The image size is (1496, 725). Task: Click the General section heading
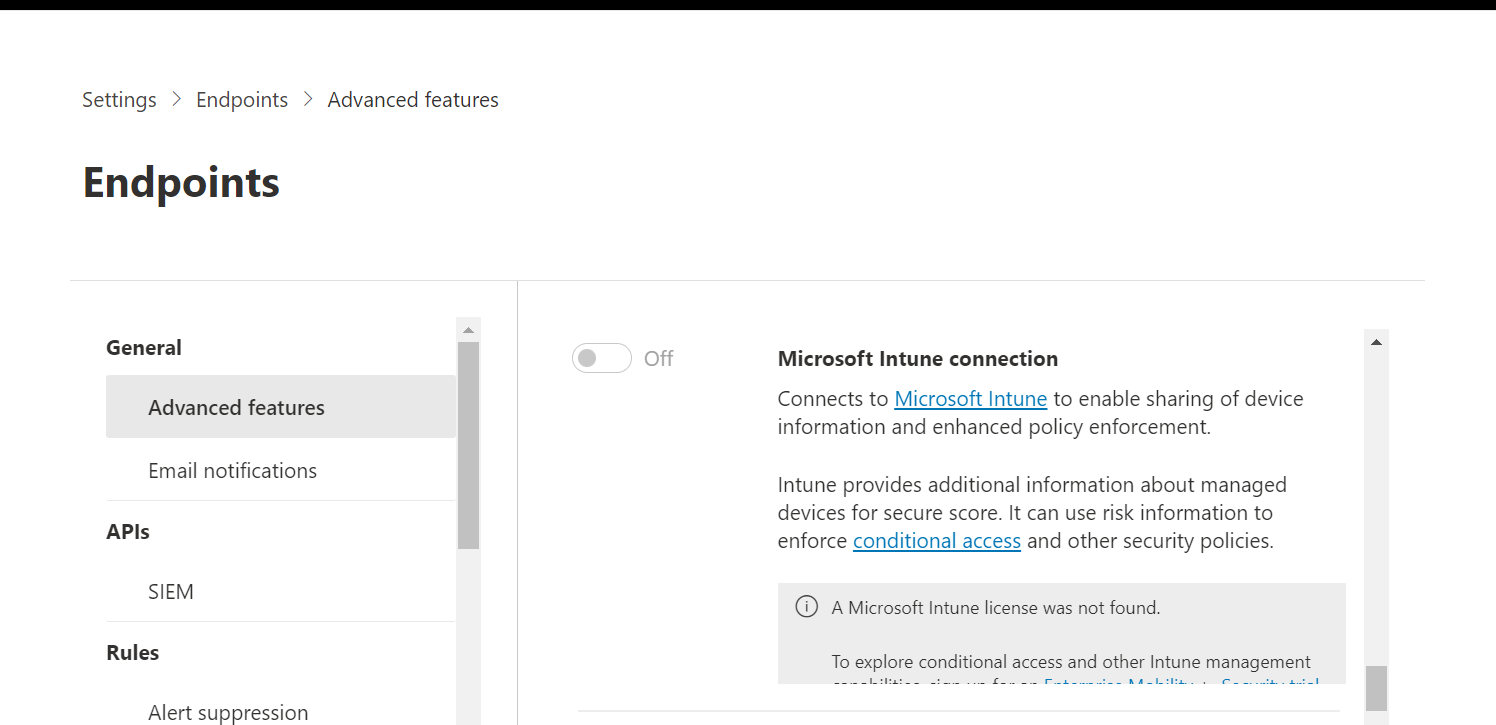click(x=144, y=348)
